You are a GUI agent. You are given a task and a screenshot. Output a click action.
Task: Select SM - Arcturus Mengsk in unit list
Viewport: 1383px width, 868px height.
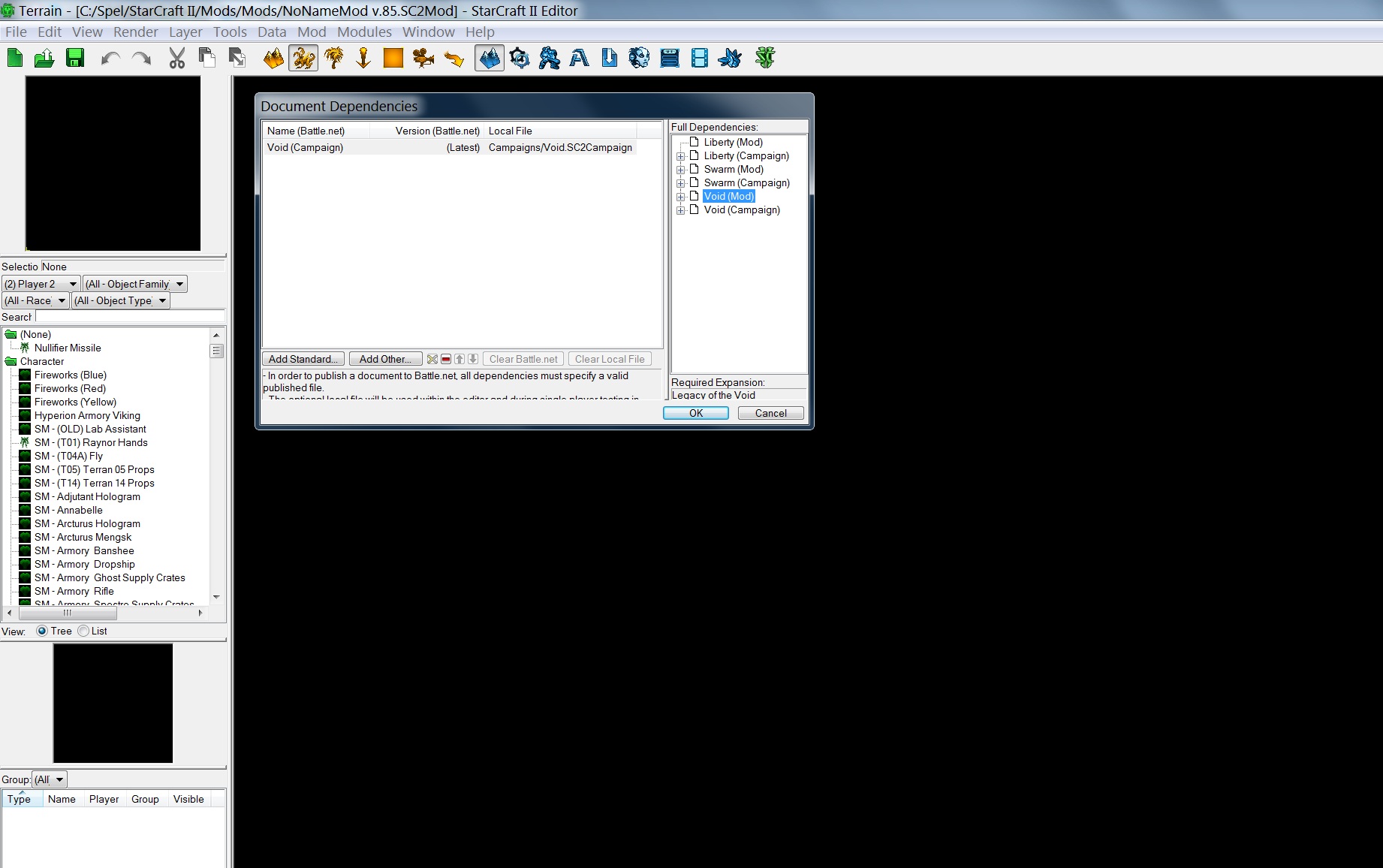[83, 537]
